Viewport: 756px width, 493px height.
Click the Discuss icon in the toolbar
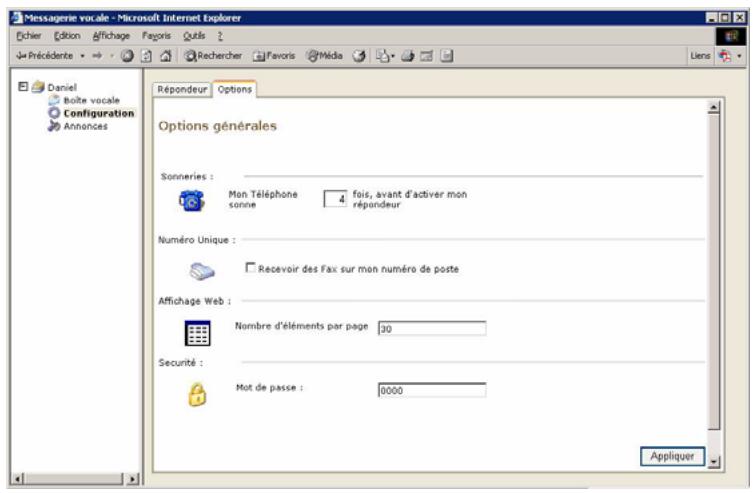pos(446,56)
